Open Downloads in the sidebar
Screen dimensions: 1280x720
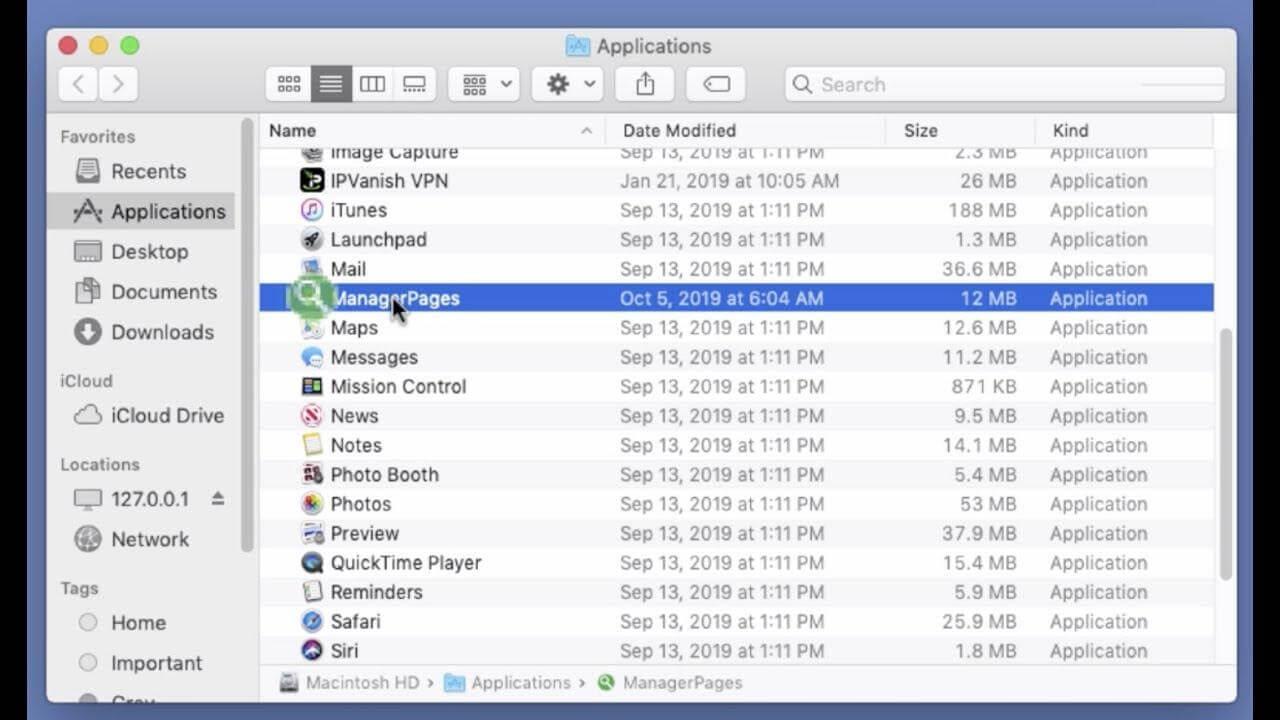click(x=140, y=332)
